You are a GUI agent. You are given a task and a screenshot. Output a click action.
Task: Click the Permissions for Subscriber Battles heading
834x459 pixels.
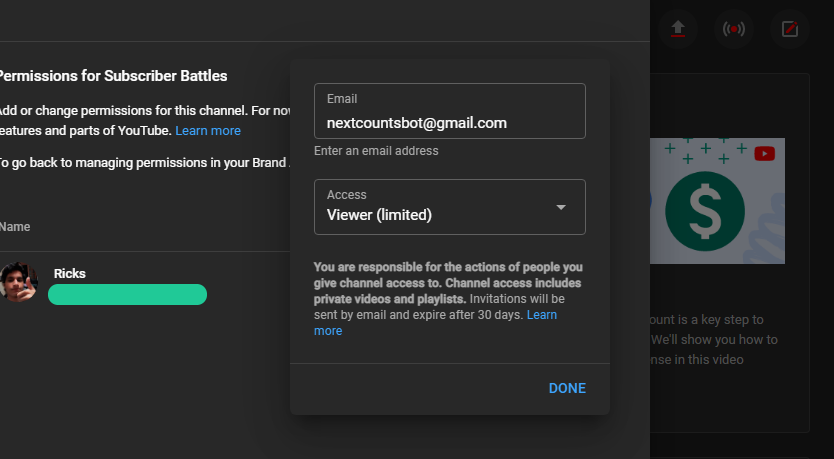click(113, 76)
